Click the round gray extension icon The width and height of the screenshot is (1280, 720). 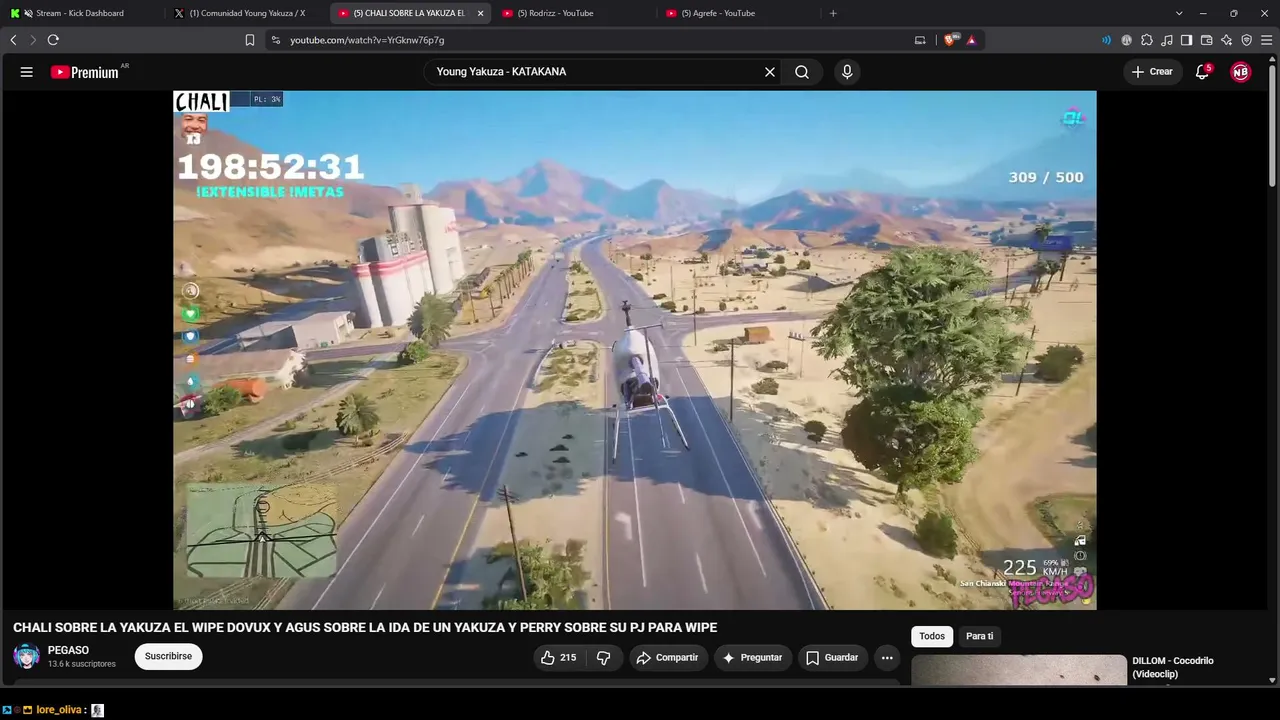(1127, 40)
